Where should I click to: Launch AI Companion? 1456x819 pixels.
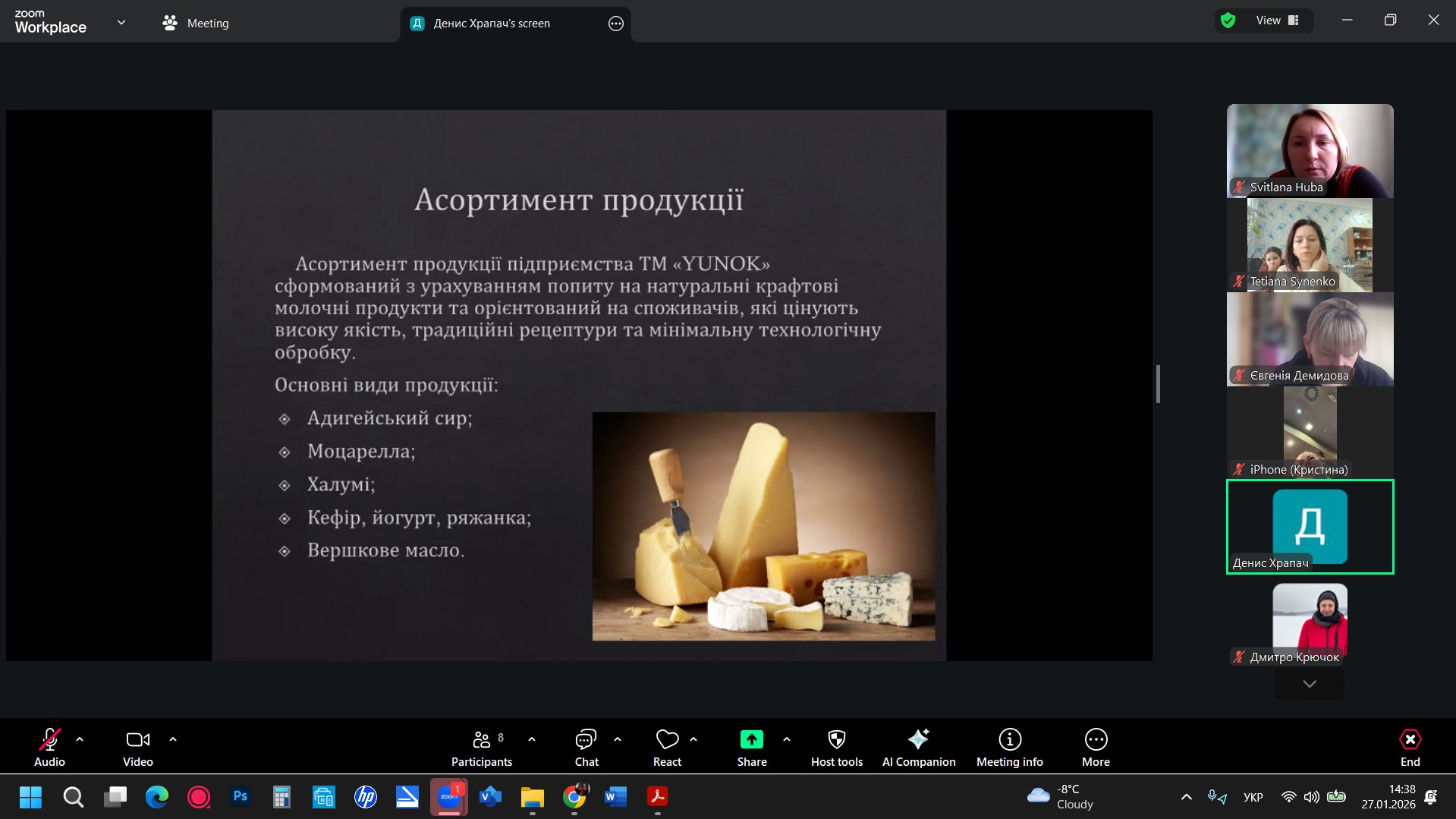tap(918, 748)
